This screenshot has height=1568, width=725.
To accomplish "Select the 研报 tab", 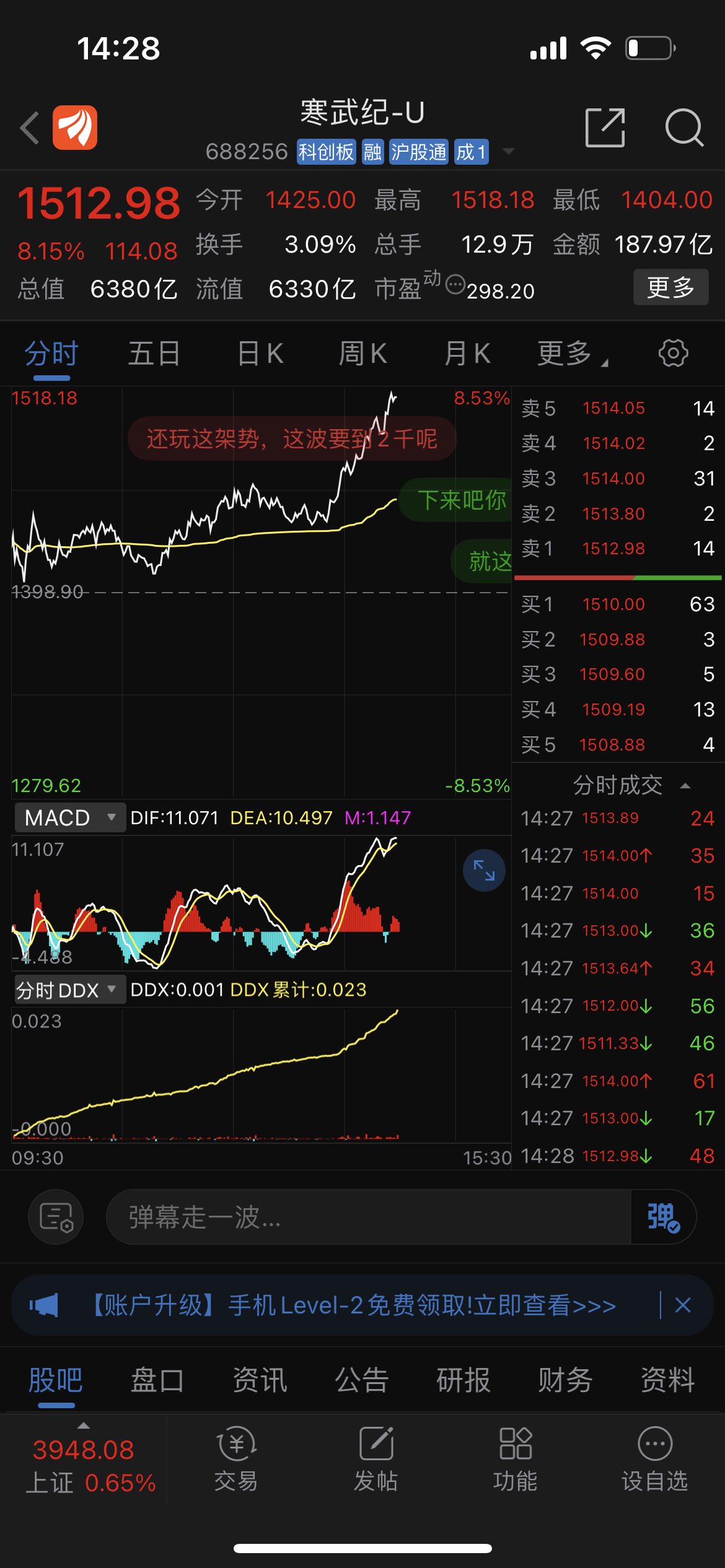I will point(464,1380).
